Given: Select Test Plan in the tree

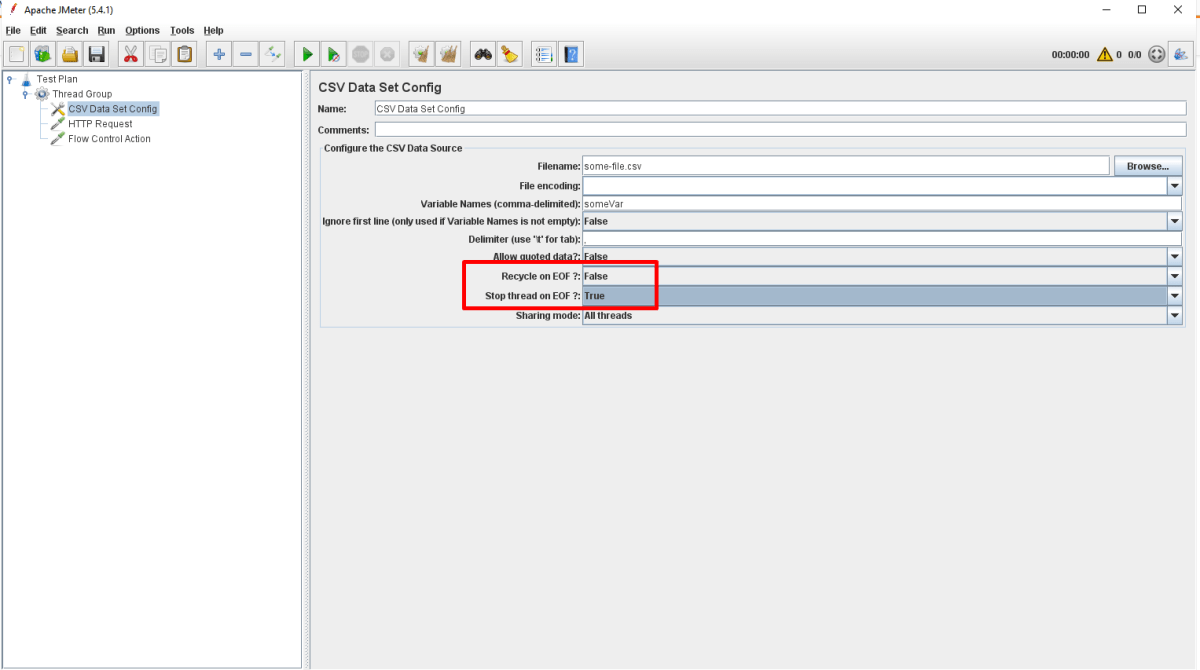Looking at the screenshot, I should pos(57,79).
